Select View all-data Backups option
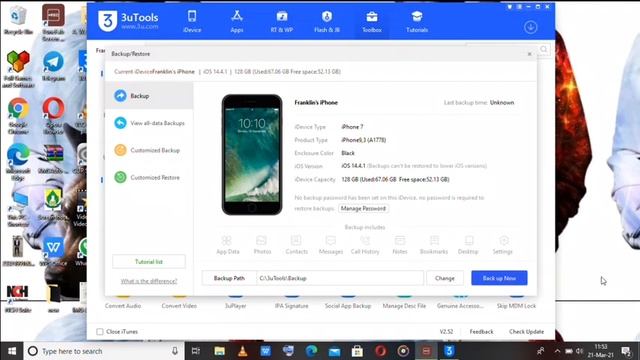 click(149, 123)
